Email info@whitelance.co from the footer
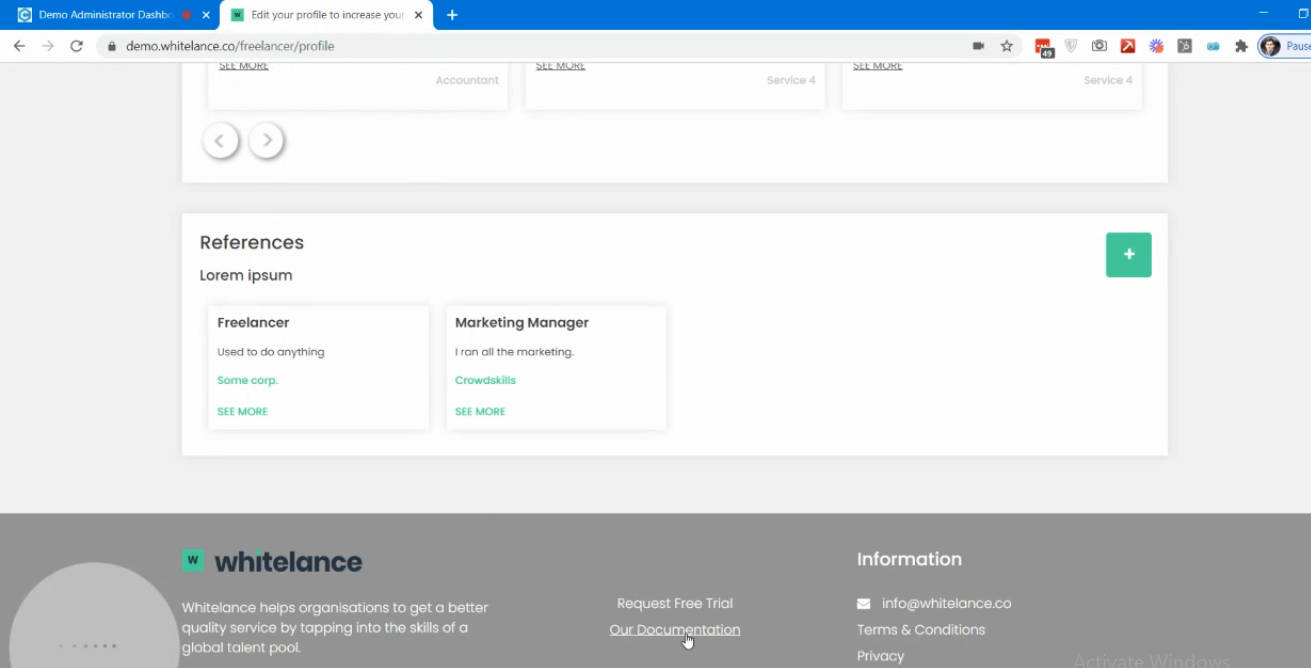 (x=946, y=603)
